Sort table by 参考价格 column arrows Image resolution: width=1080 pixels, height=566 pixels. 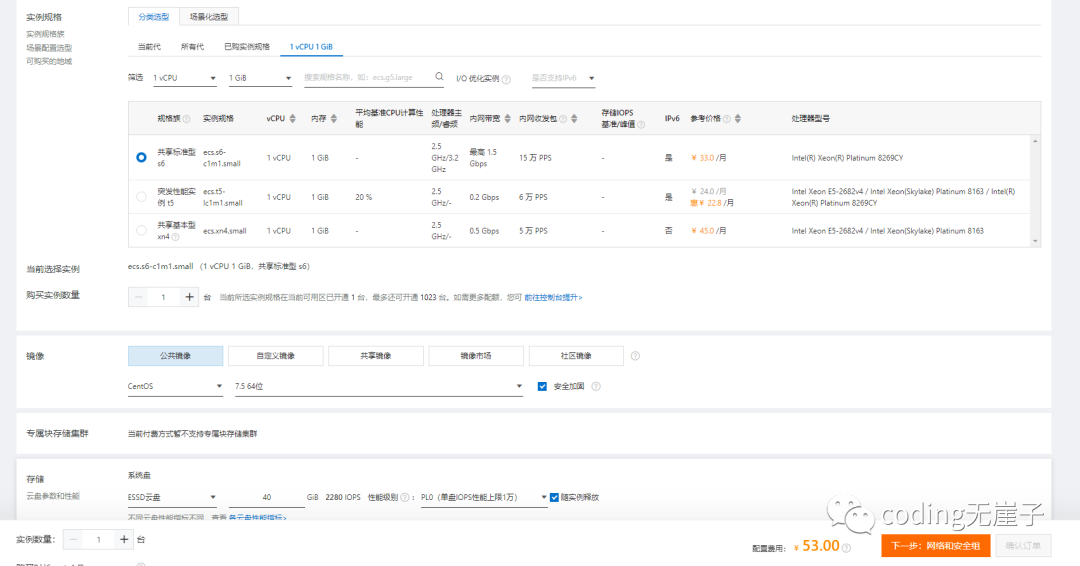pos(738,118)
